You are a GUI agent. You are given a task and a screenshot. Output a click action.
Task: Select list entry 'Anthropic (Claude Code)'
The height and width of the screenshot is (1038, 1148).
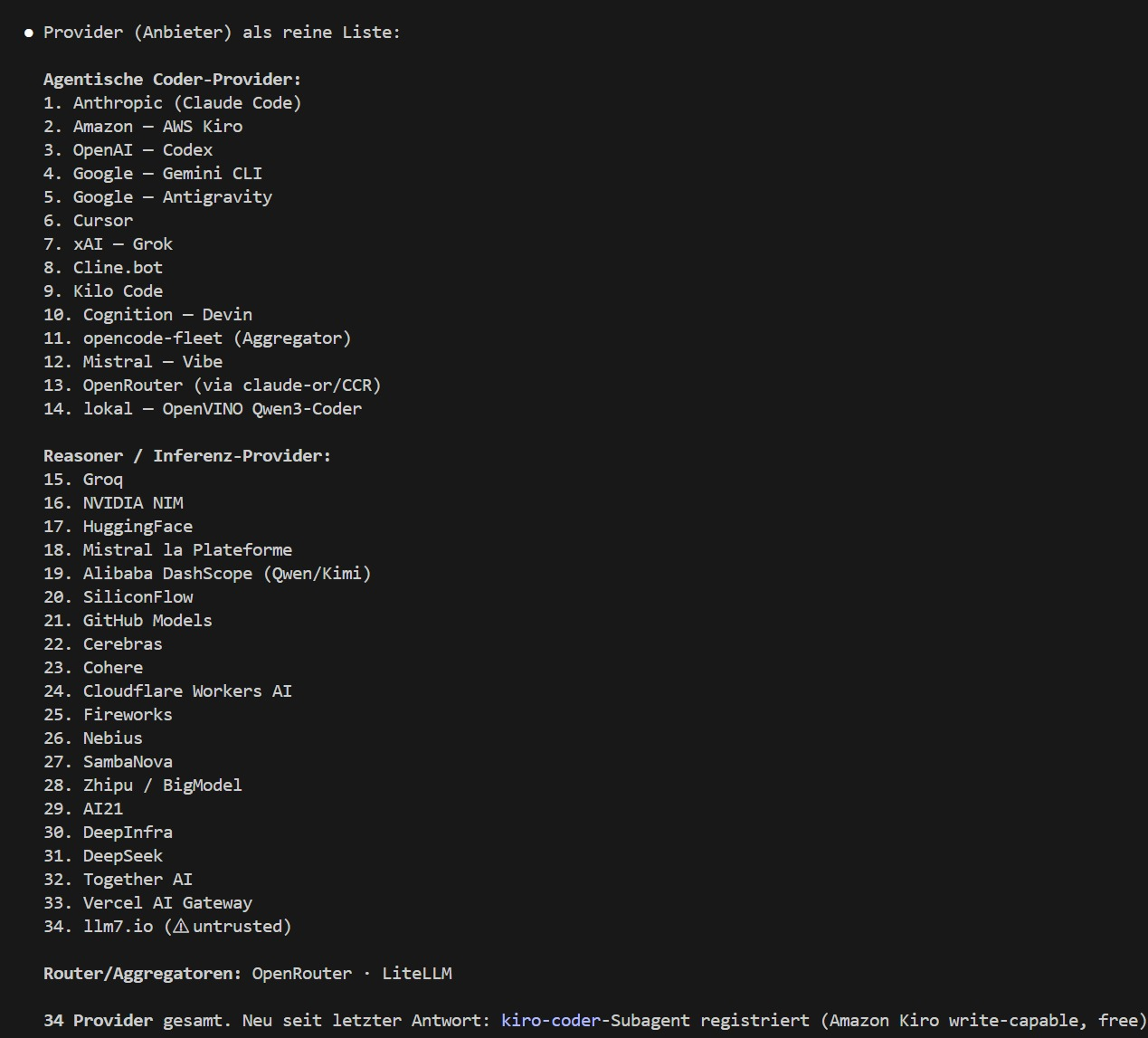[187, 102]
